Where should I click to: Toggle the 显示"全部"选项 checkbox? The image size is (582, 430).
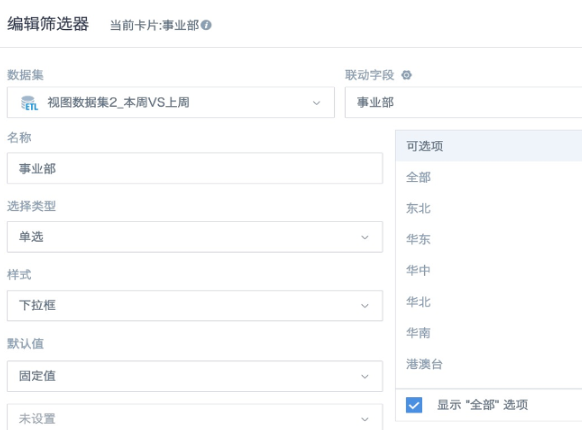pyautogui.click(x=414, y=405)
